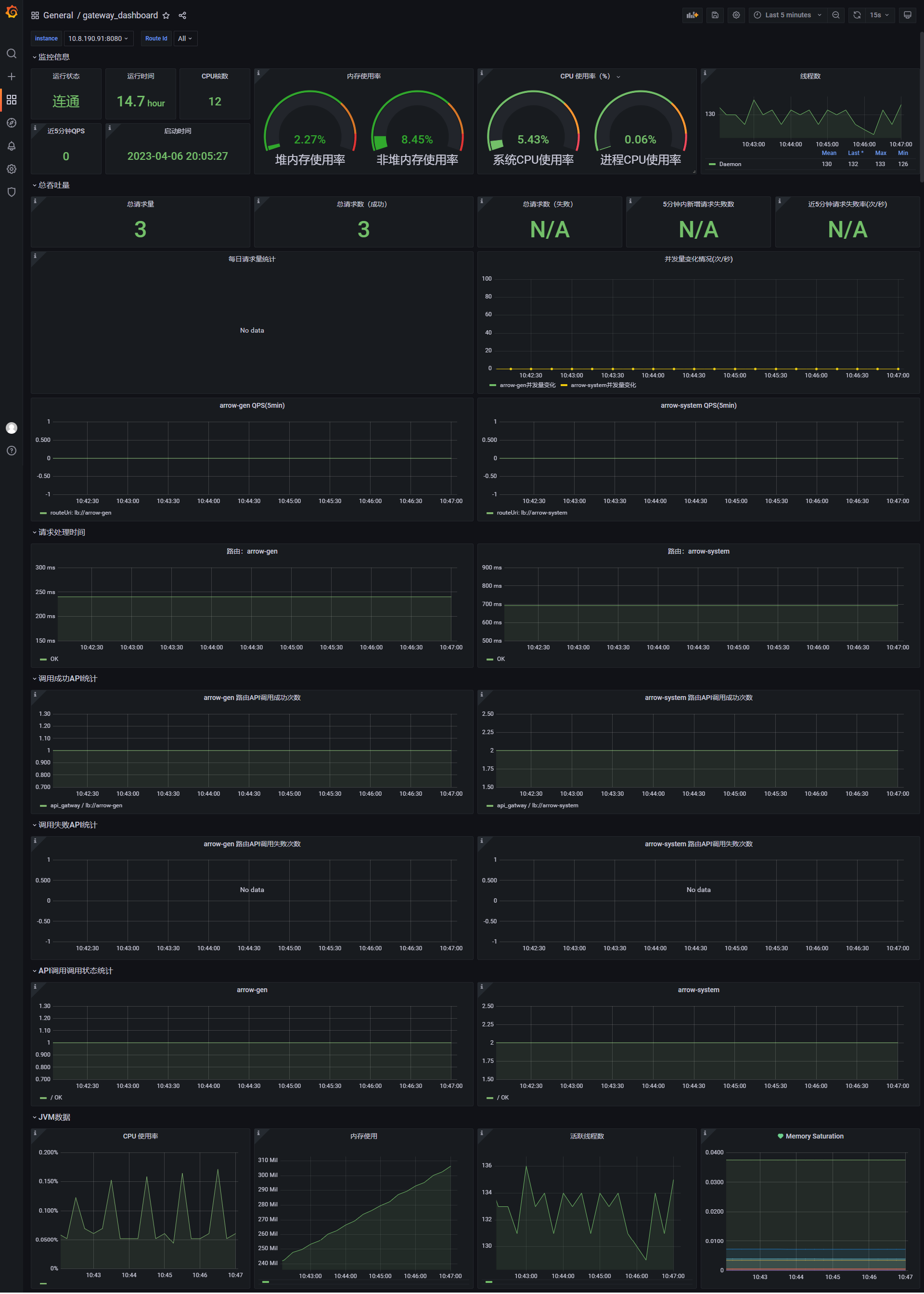Viewport: 924px width, 1294px height.
Task: Open the Server Admin shield icon
Action: pos(12,193)
